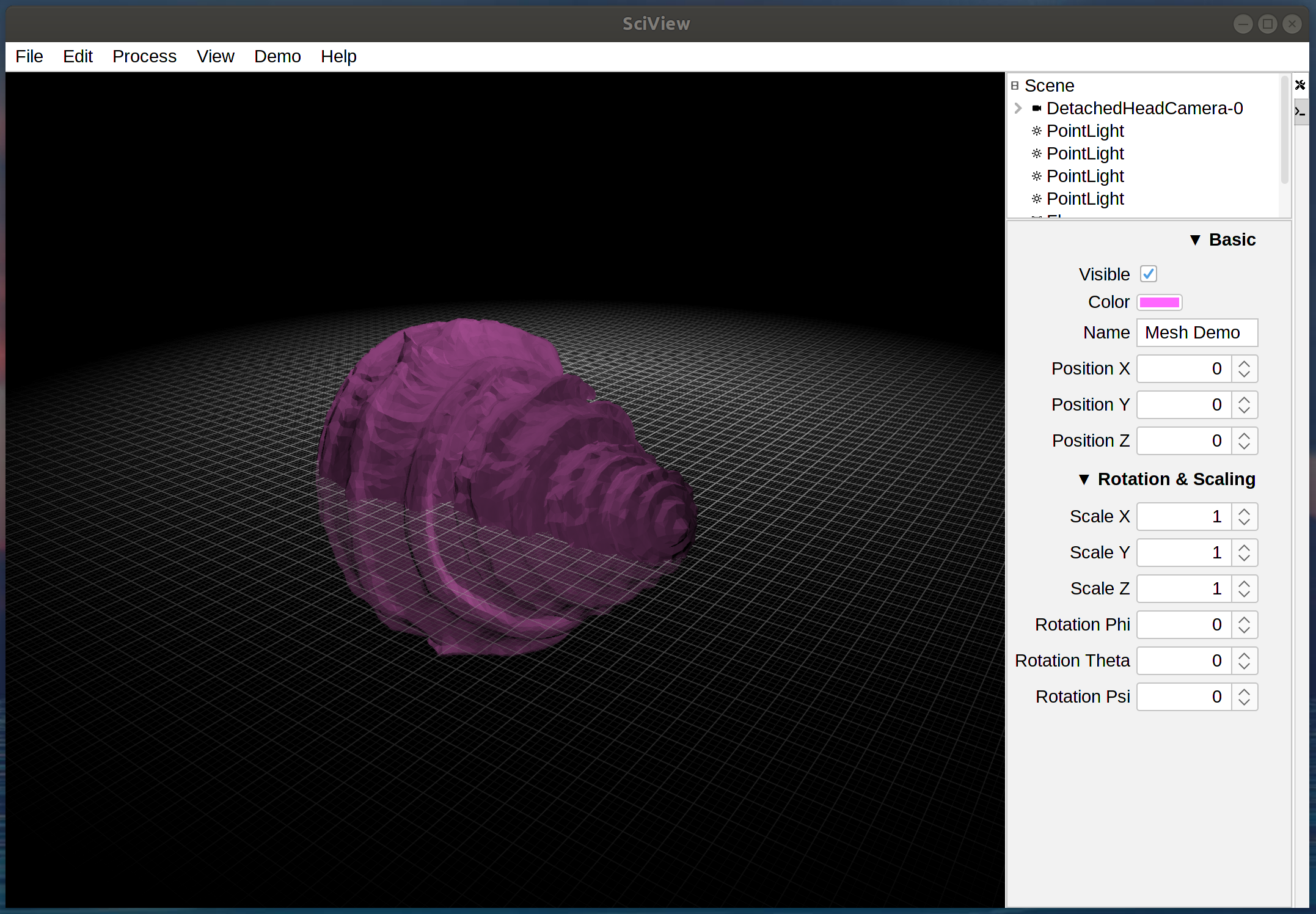Image resolution: width=1316 pixels, height=914 pixels.
Task: Open the Demo menu
Action: click(x=277, y=56)
